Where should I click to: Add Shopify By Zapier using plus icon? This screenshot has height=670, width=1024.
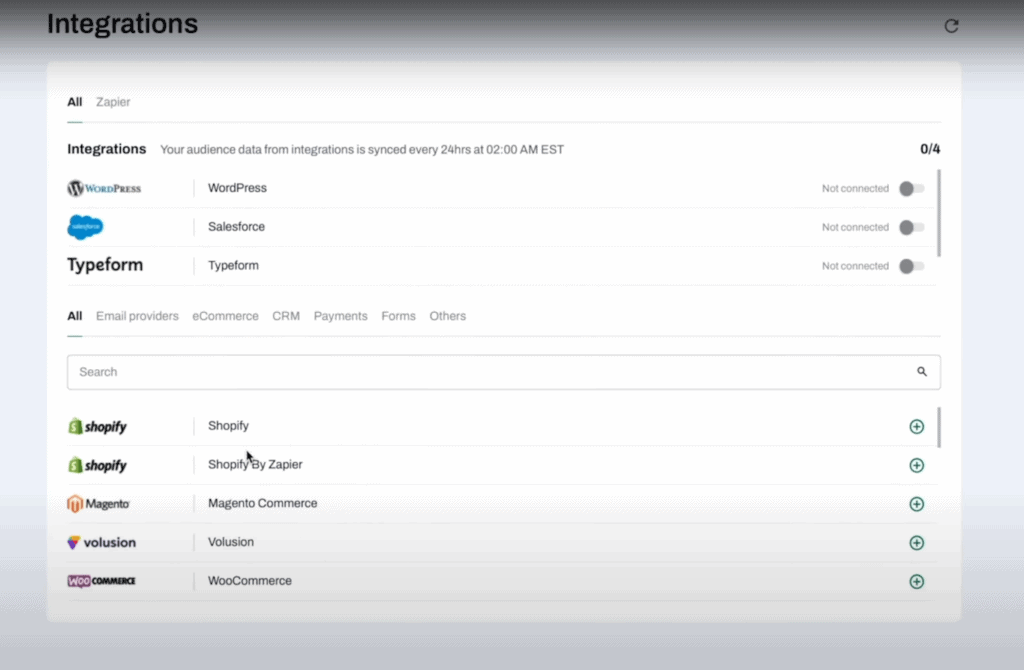[x=917, y=465]
